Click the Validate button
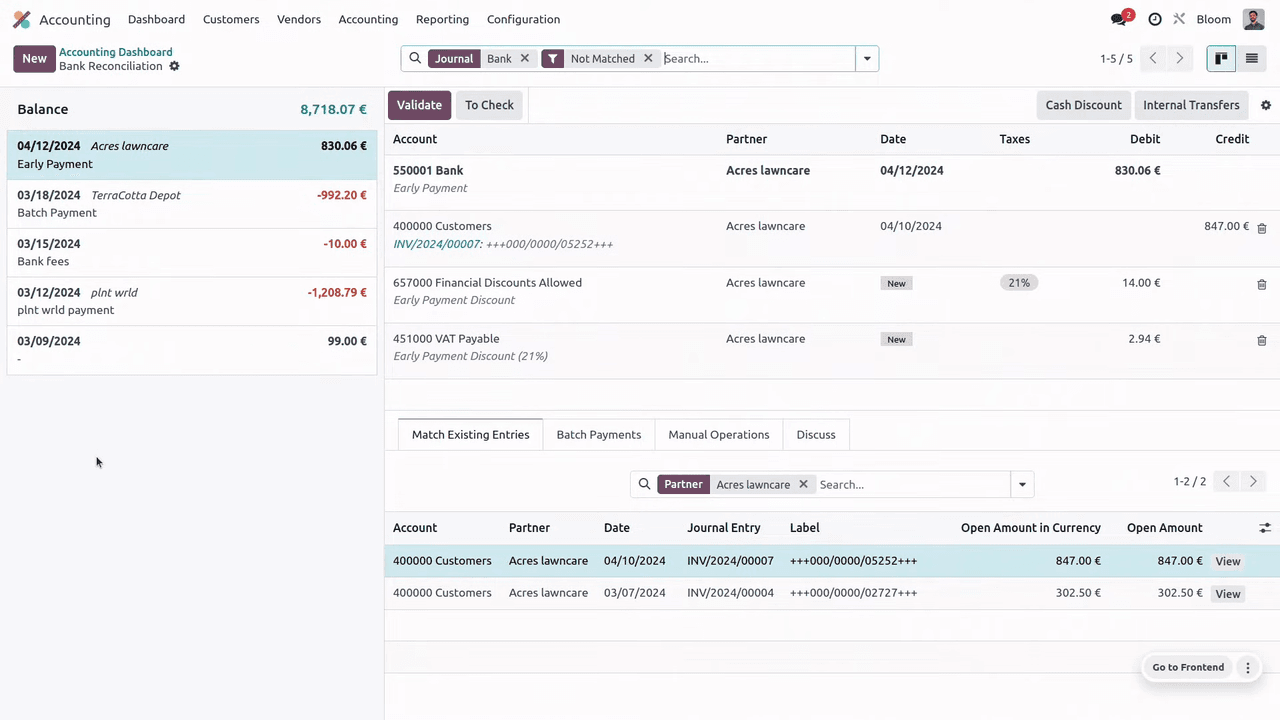 [419, 105]
